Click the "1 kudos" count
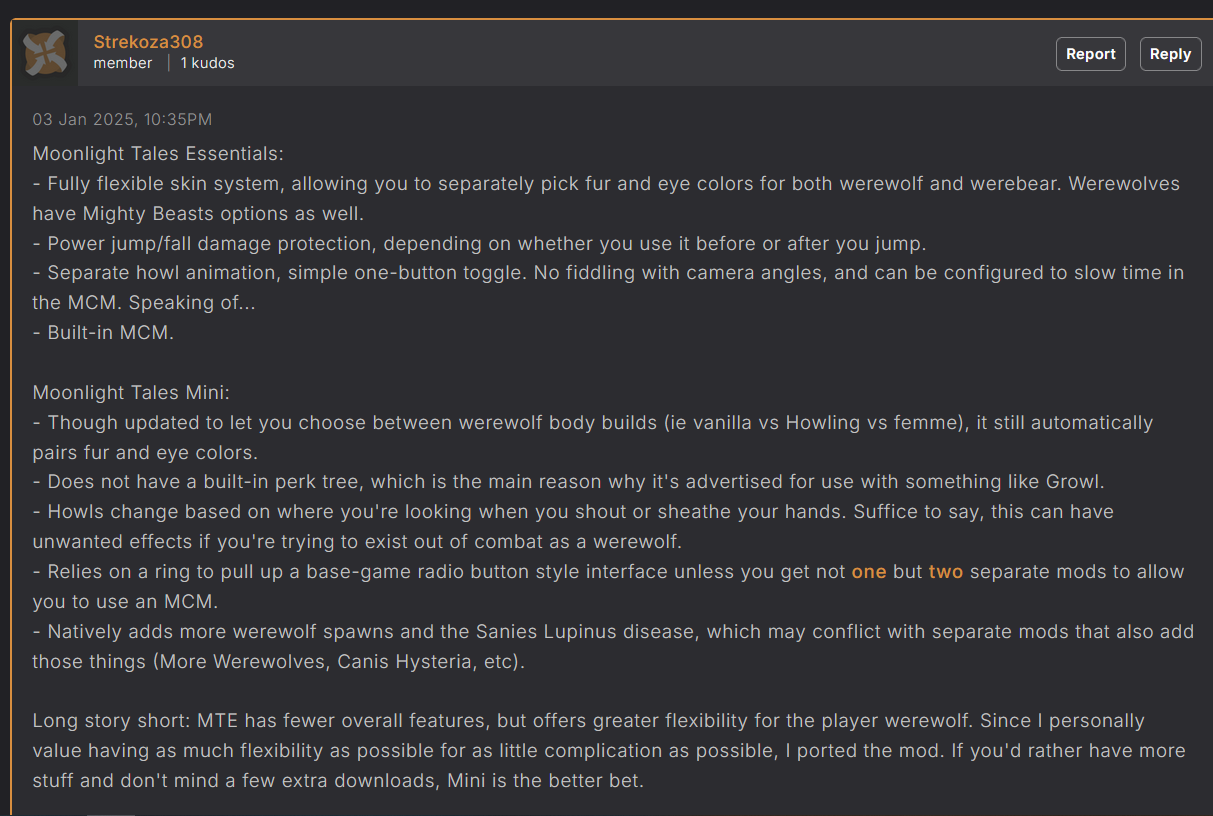 [207, 63]
